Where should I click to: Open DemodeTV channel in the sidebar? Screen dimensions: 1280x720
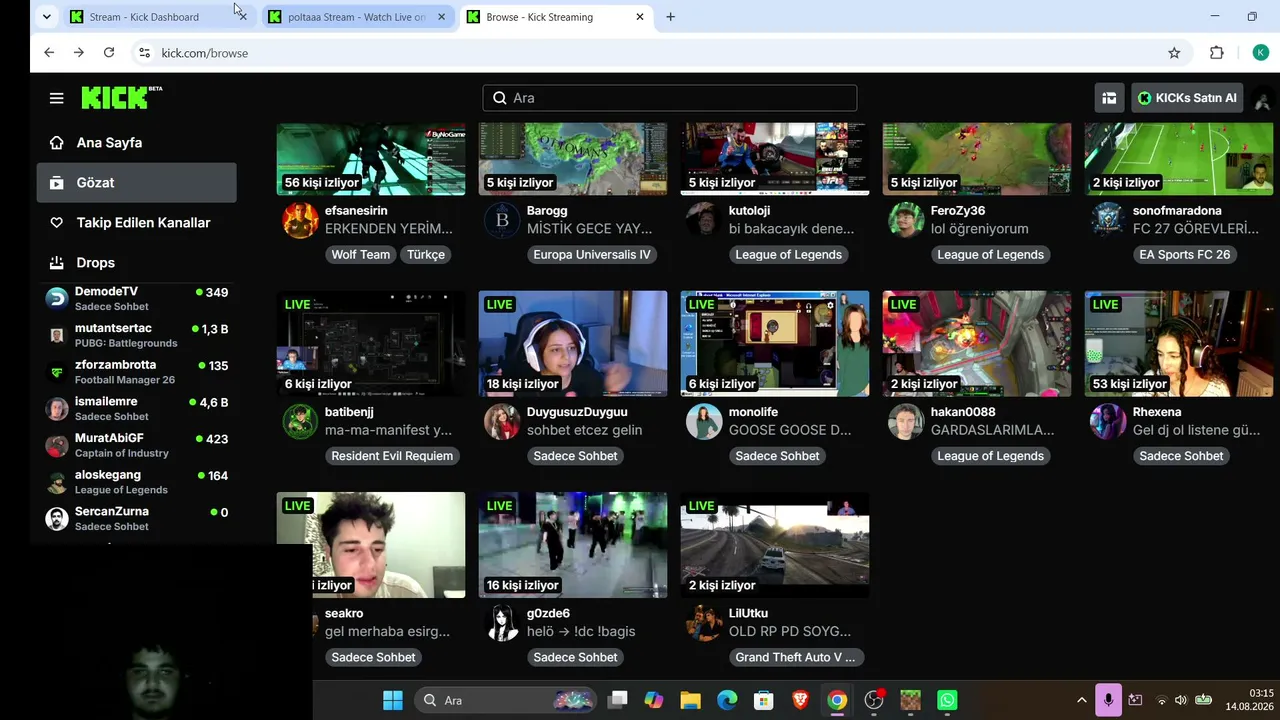pyautogui.click(x=137, y=299)
